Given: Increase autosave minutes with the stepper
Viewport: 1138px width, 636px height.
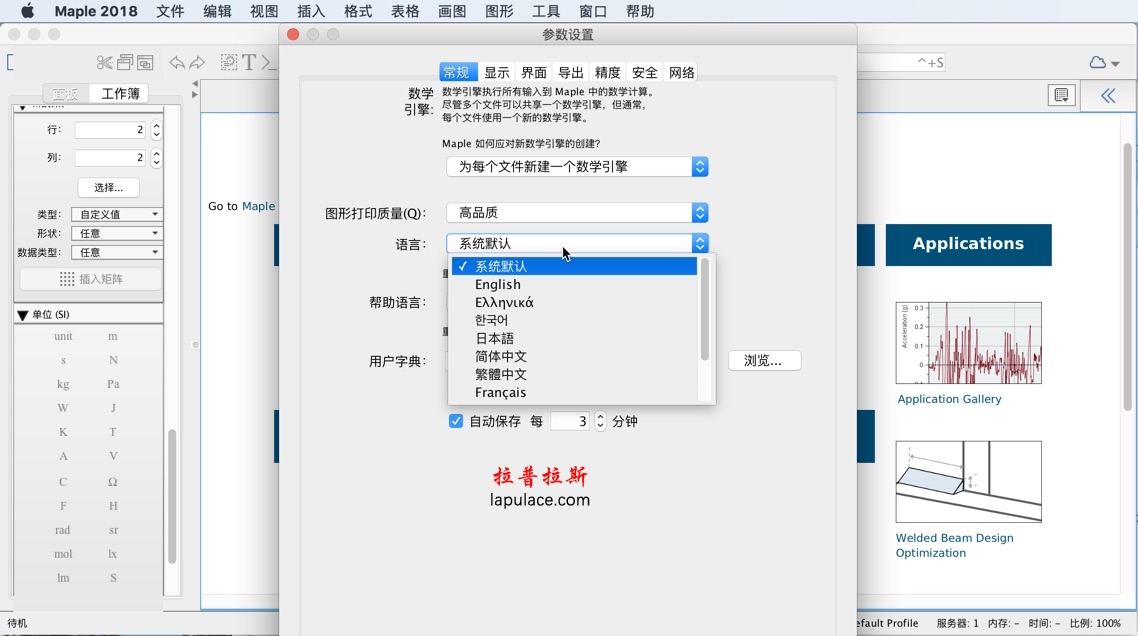Looking at the screenshot, I should pyautogui.click(x=600, y=415).
